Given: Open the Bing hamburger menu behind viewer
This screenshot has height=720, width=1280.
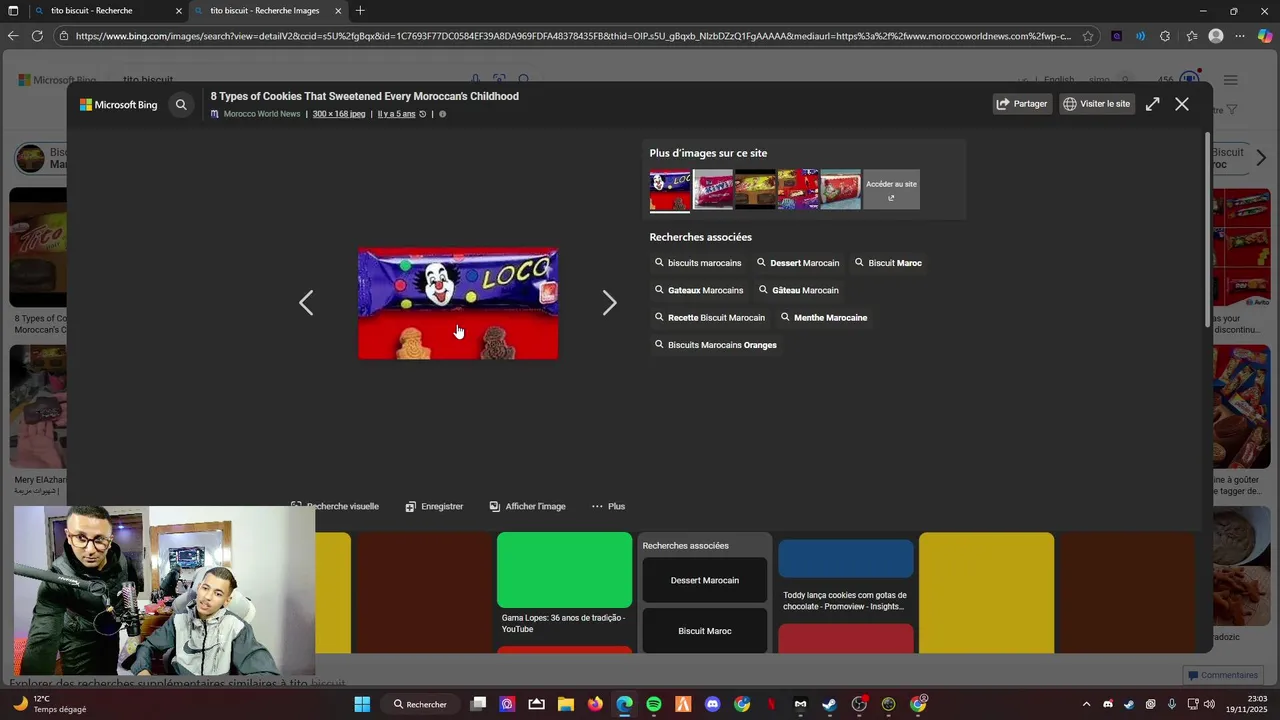Looking at the screenshot, I should 1231,80.
